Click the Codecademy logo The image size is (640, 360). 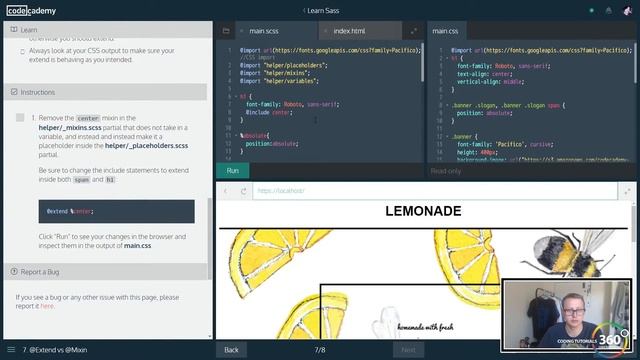click(x=31, y=11)
